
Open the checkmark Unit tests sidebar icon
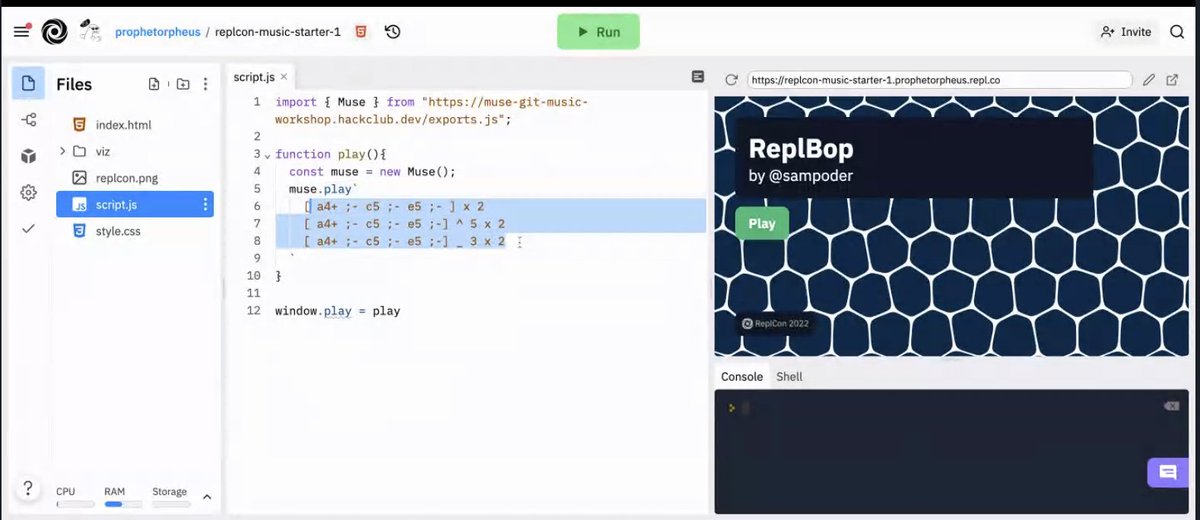[28, 228]
